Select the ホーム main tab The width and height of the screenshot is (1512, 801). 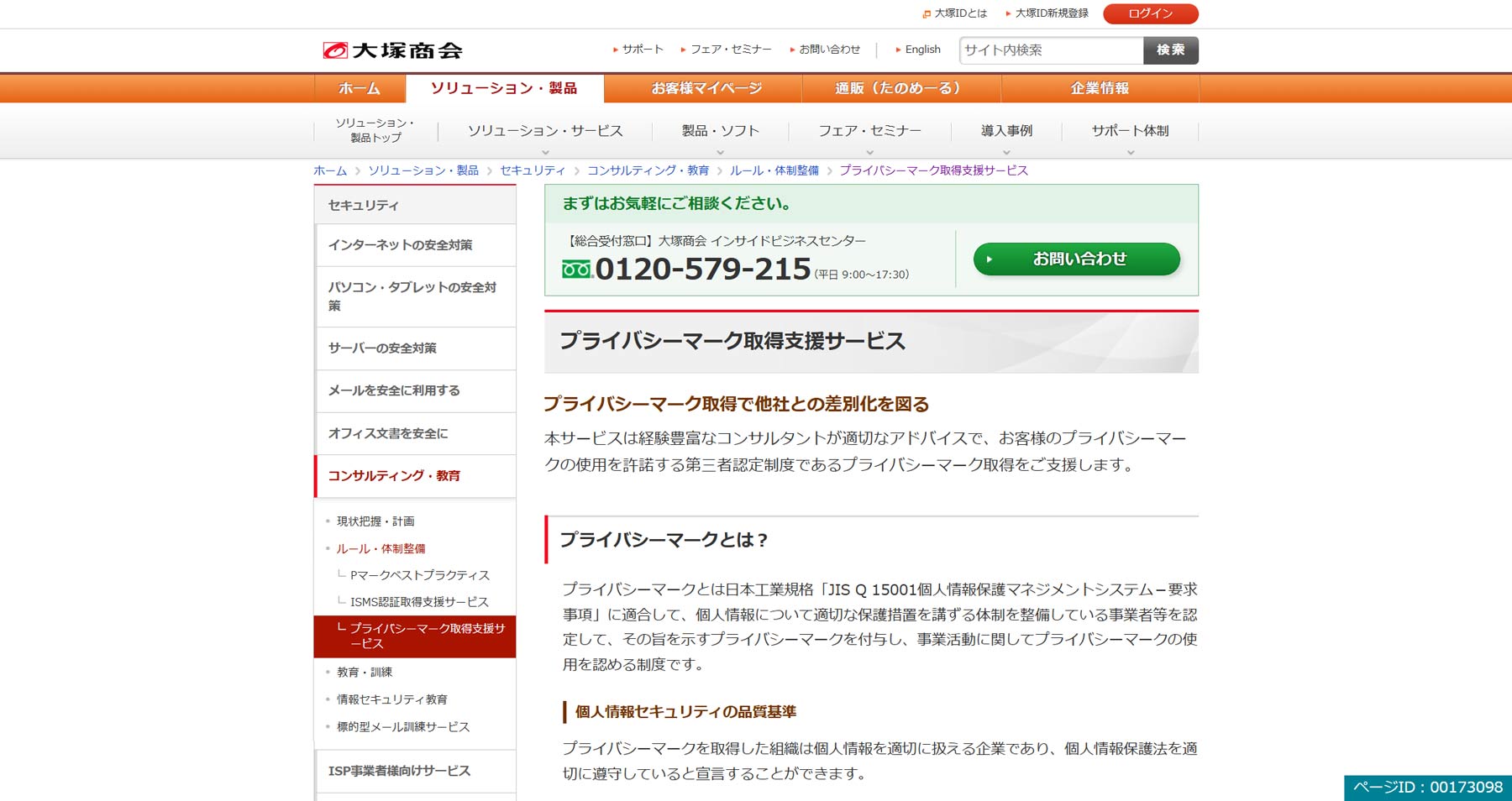[360, 88]
